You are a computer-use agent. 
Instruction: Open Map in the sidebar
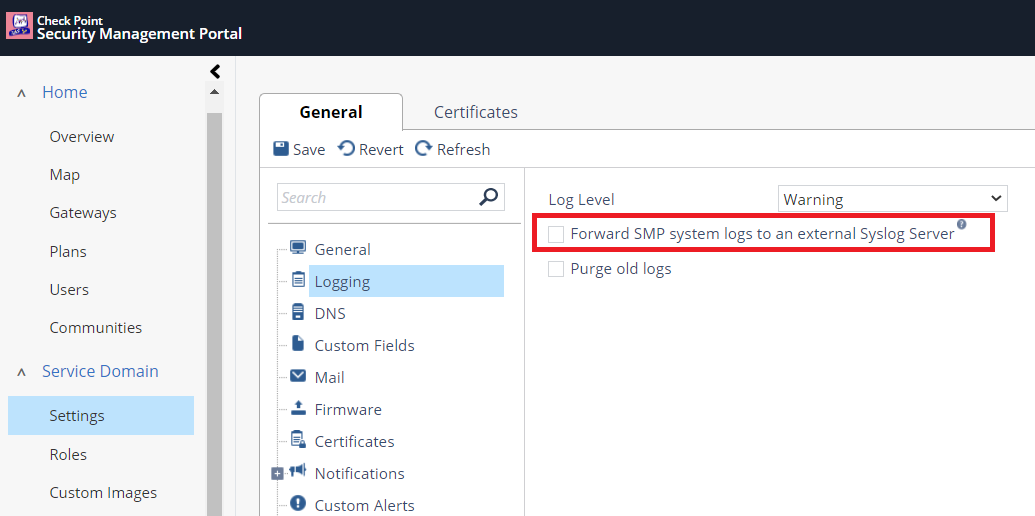[65, 175]
